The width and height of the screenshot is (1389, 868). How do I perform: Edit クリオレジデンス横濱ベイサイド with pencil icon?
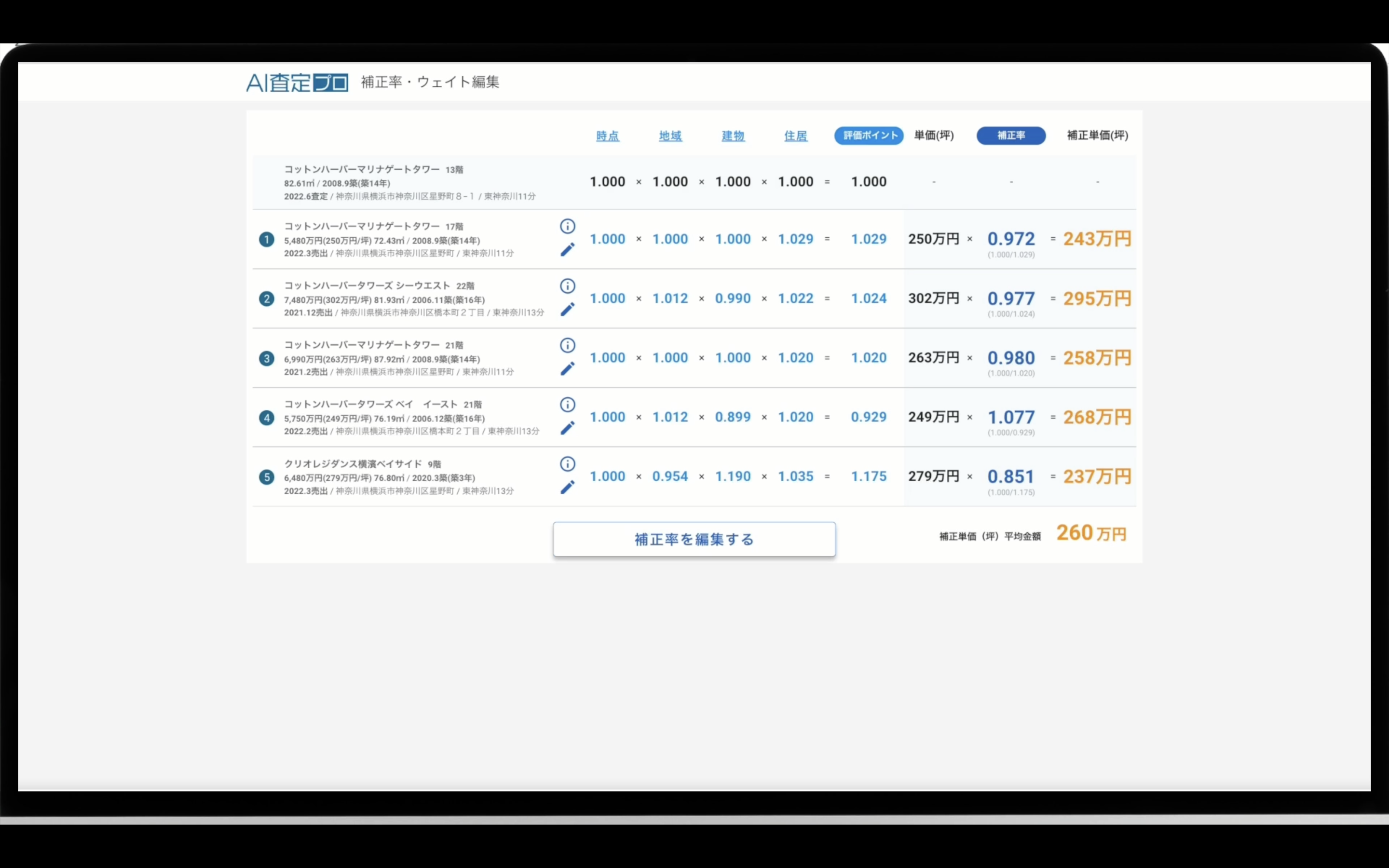click(x=567, y=488)
